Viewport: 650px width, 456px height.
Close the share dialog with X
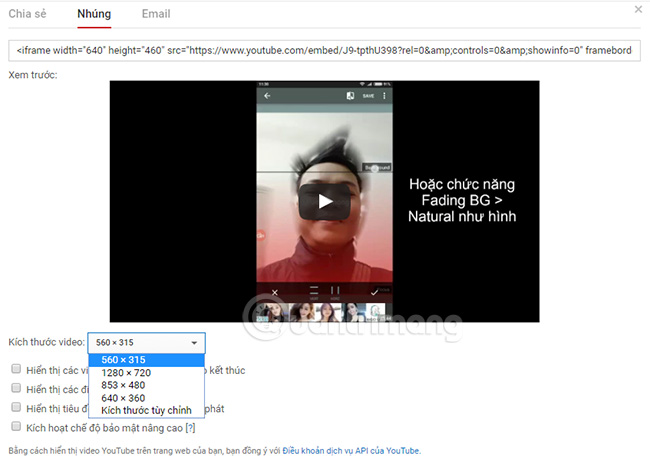pyautogui.click(x=638, y=9)
